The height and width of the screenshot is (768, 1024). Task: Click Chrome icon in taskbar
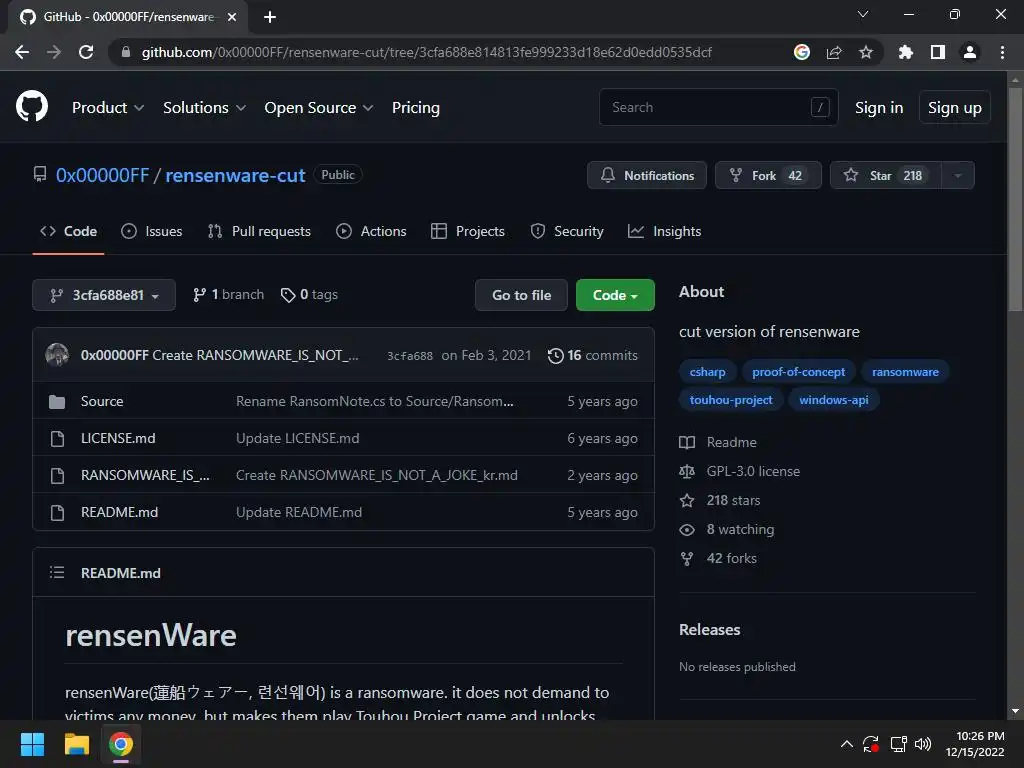coord(121,744)
